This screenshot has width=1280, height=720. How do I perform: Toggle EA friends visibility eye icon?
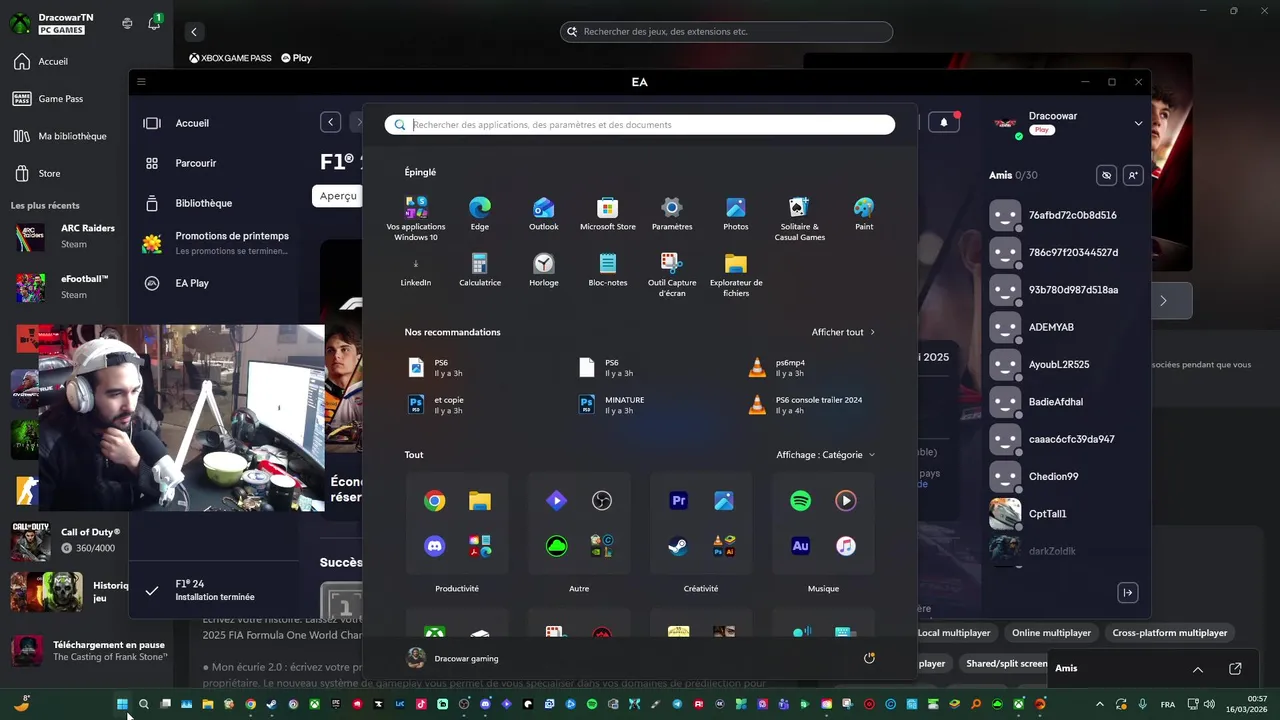[x=1106, y=175]
